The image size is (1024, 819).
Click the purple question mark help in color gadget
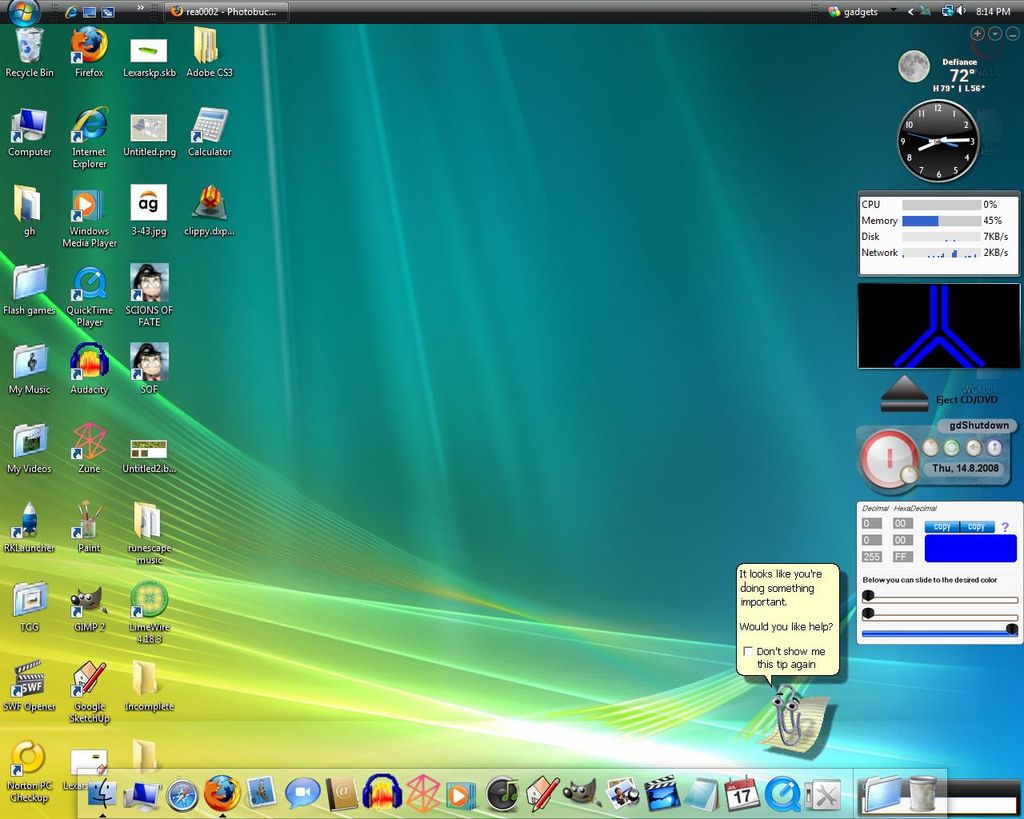pyautogui.click(x=1005, y=526)
